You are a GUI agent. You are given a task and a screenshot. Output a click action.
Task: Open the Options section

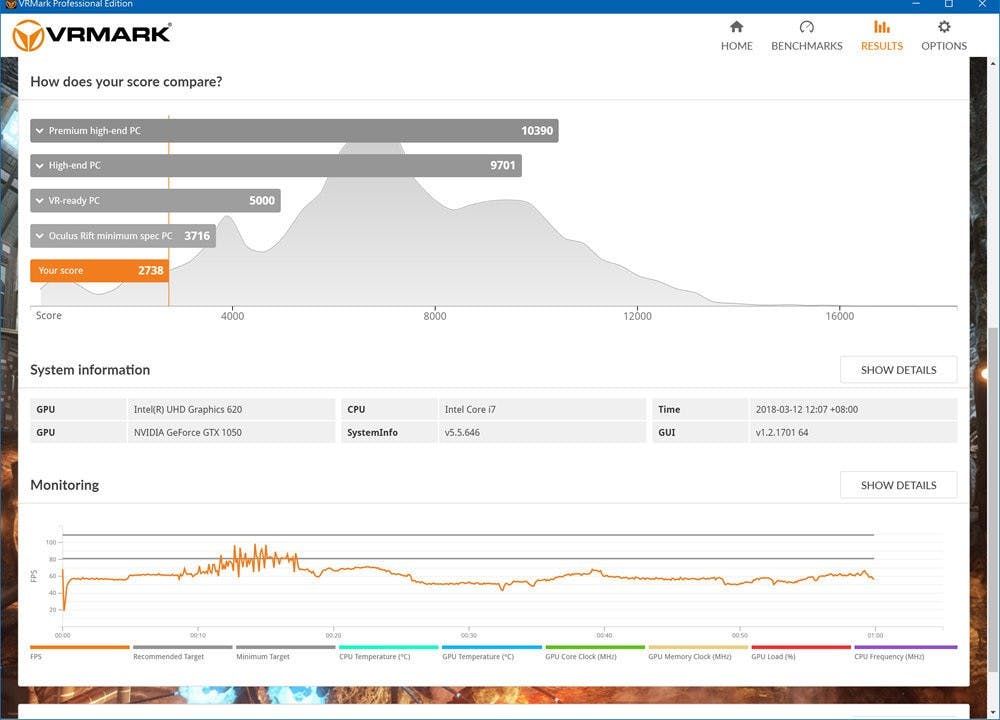(944, 36)
